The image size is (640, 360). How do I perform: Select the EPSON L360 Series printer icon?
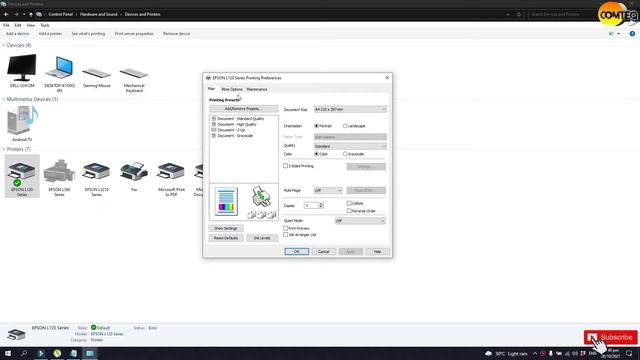59,171
